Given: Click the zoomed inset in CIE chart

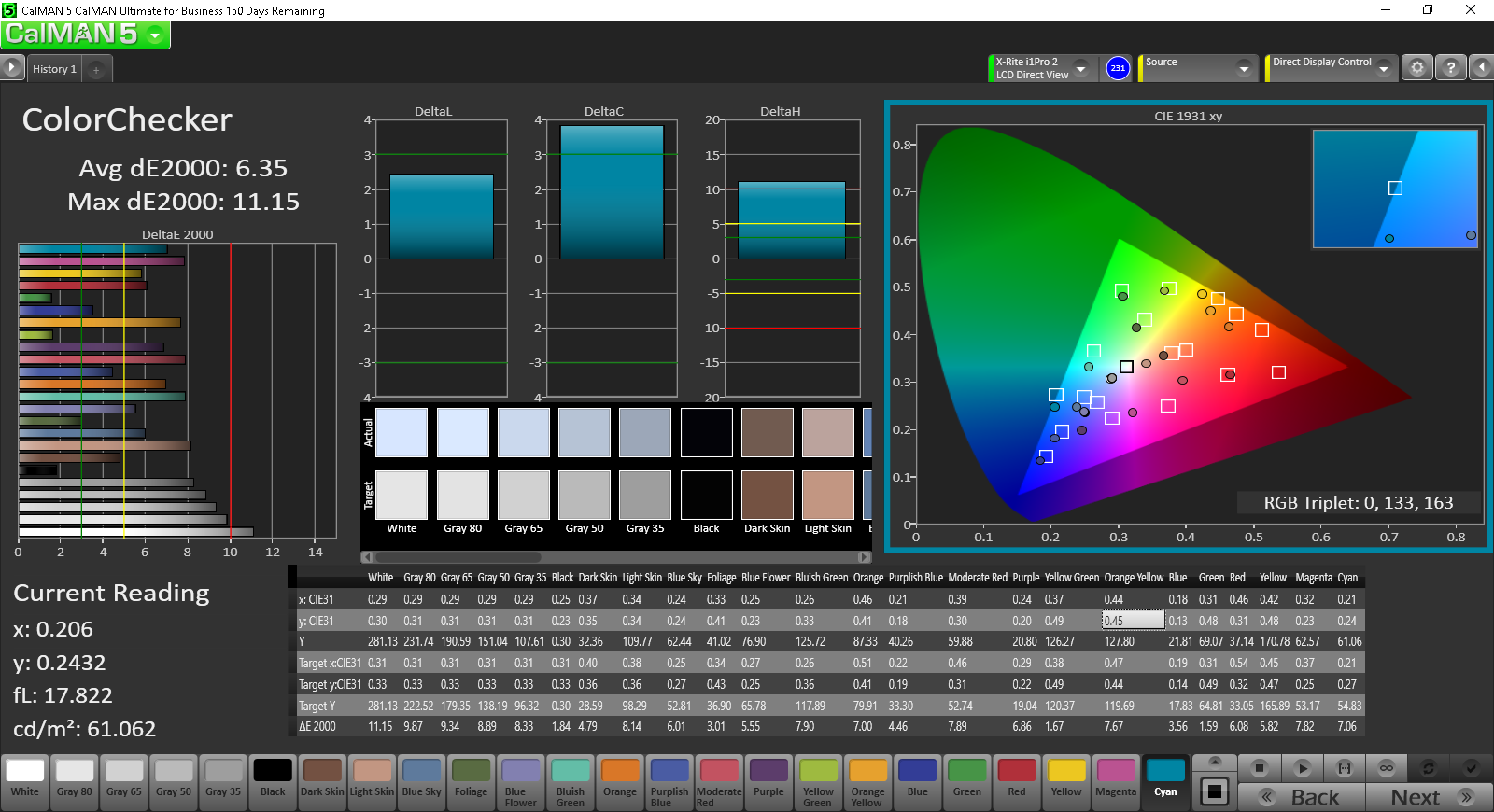Looking at the screenshot, I should [x=1395, y=189].
